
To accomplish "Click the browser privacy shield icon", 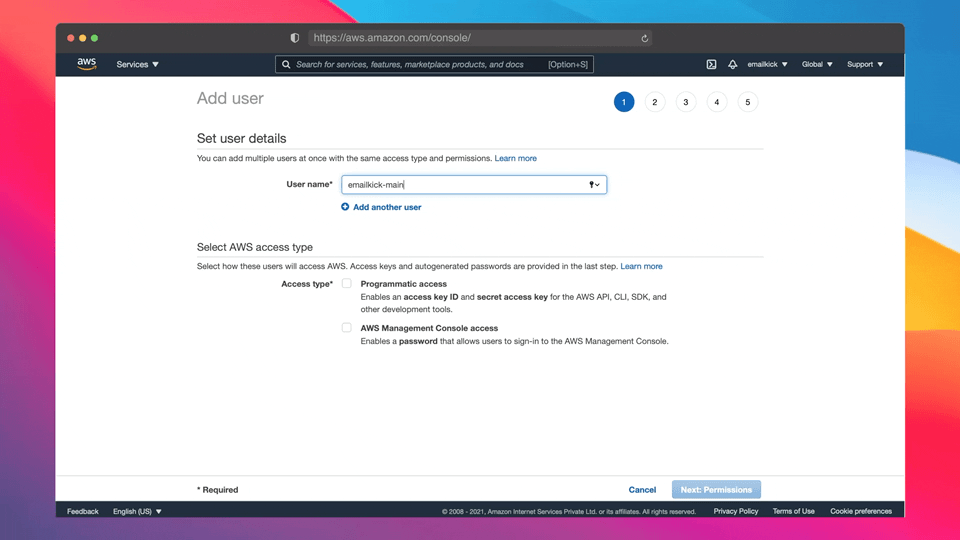I will tap(294, 38).
